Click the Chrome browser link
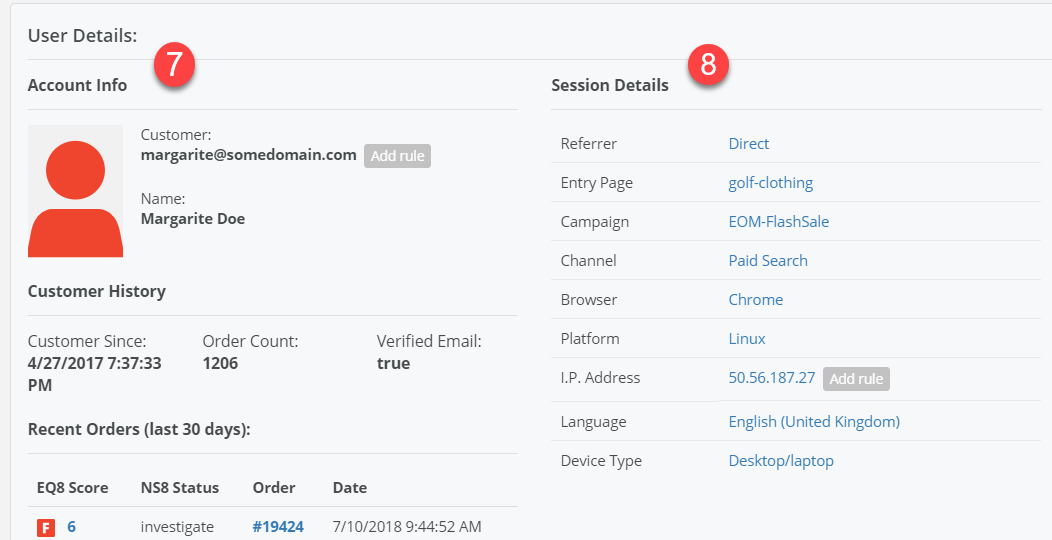1052x540 pixels. [755, 300]
